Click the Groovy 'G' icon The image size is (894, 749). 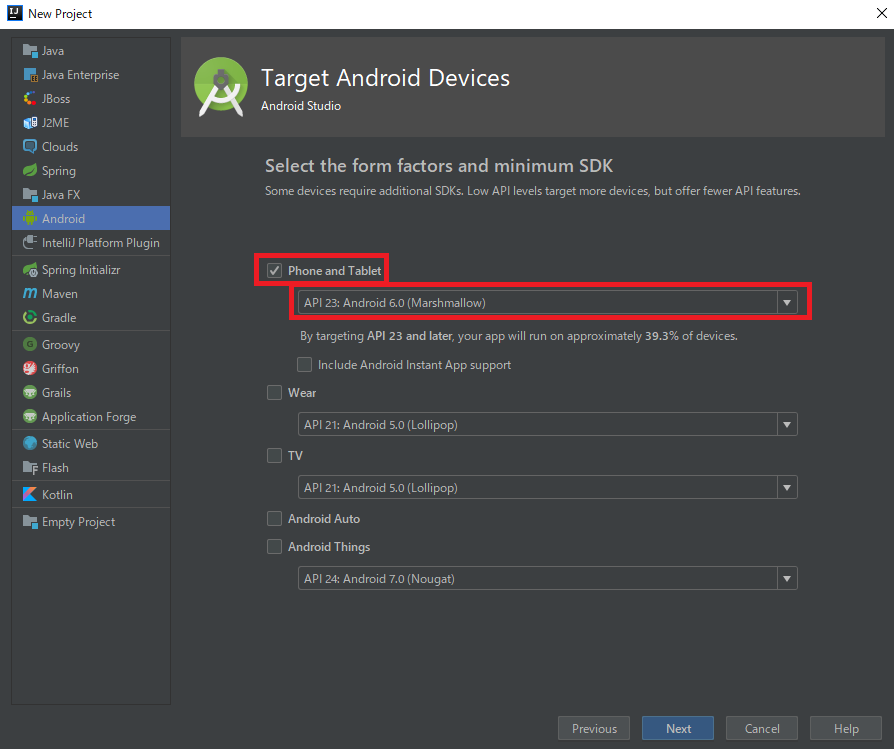(x=30, y=344)
